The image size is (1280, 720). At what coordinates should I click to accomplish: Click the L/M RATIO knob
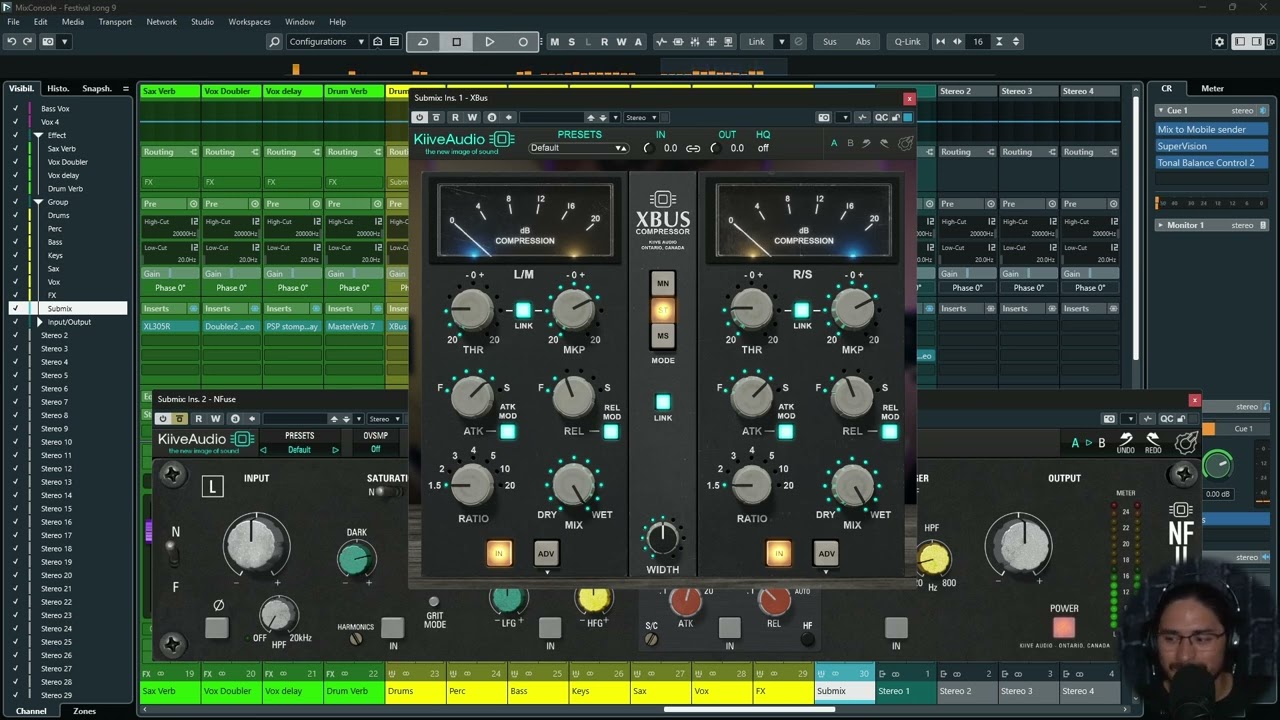pyautogui.click(x=472, y=485)
